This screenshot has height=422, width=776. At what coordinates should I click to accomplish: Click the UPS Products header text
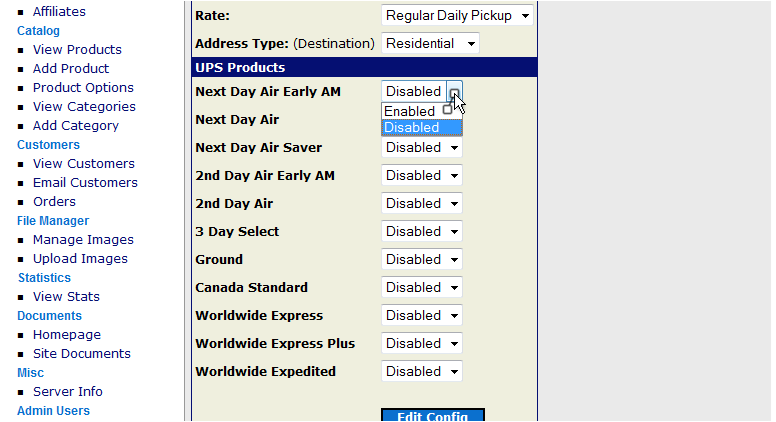(x=240, y=68)
